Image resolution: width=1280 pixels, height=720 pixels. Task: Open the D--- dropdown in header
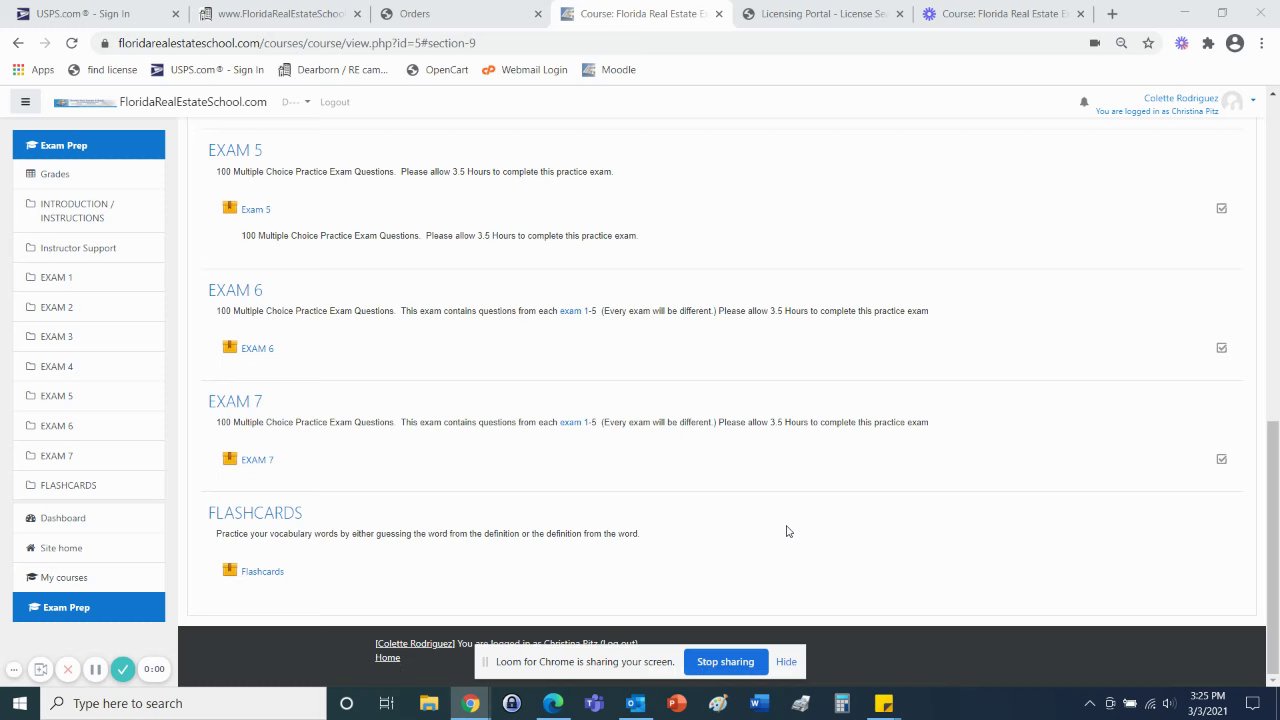295,102
